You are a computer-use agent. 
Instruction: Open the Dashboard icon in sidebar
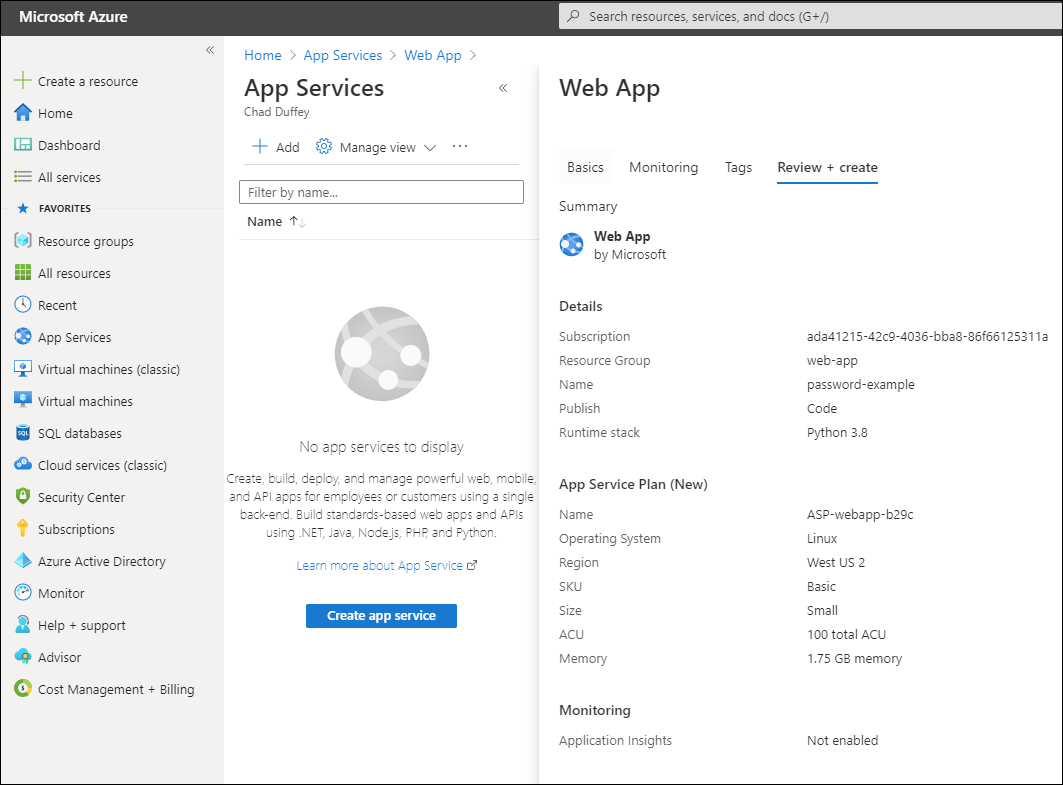pos(22,144)
